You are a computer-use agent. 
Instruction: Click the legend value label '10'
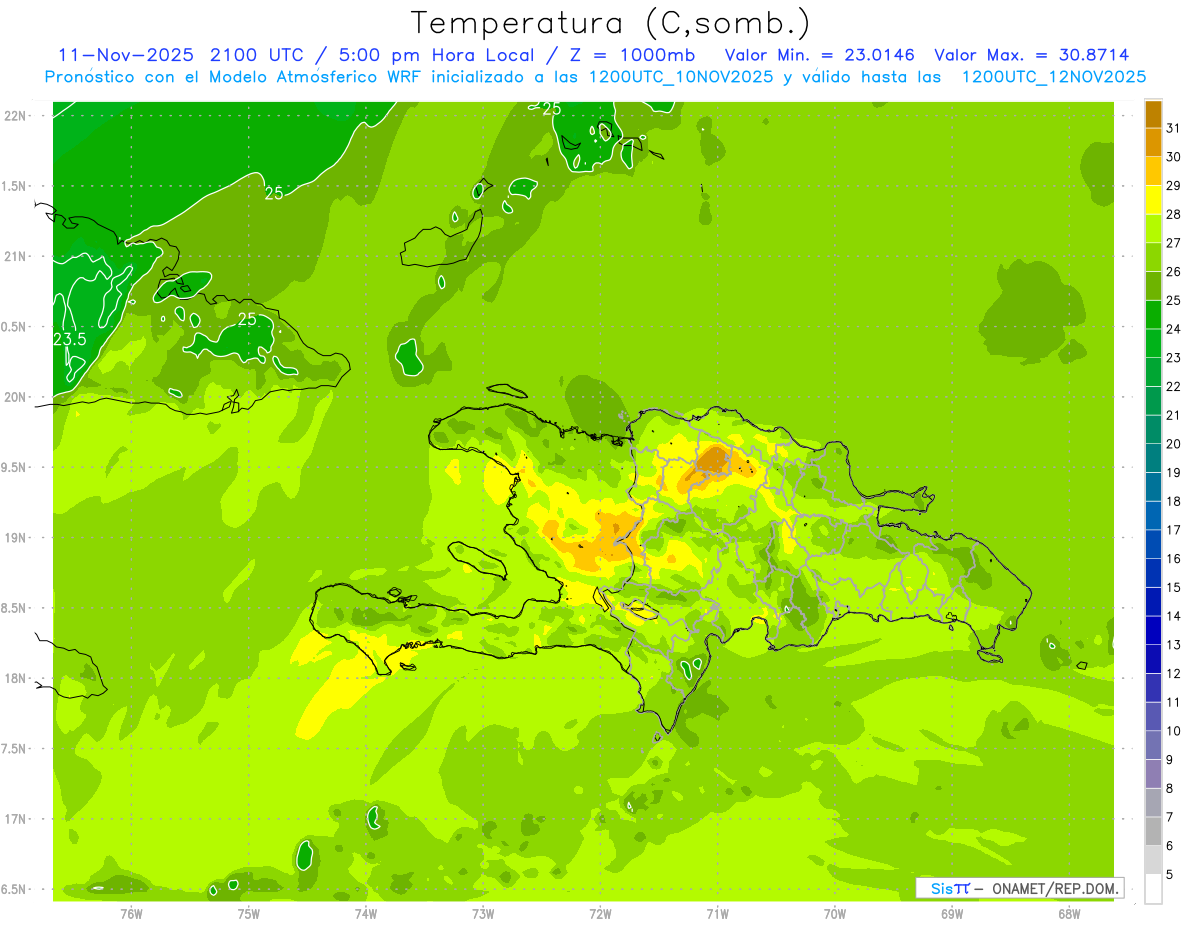(1173, 731)
